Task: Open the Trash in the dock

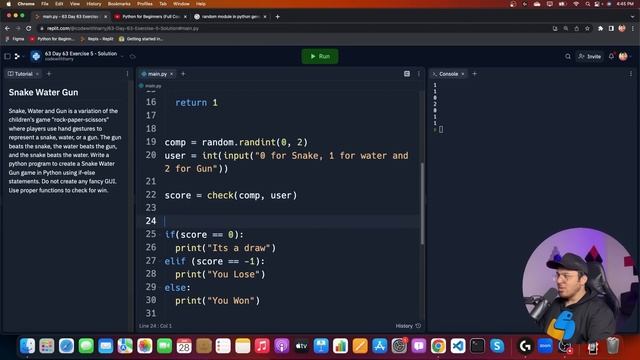Action: [613, 346]
